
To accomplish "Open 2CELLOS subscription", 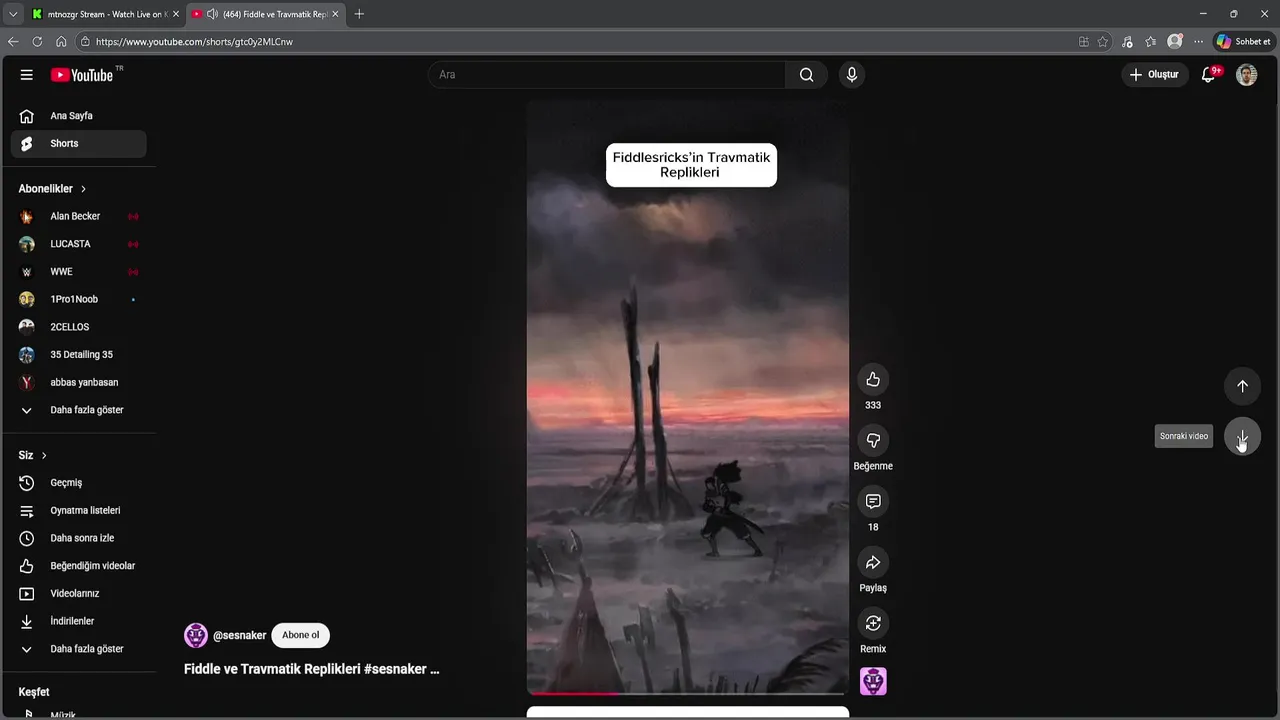I will coord(79,327).
